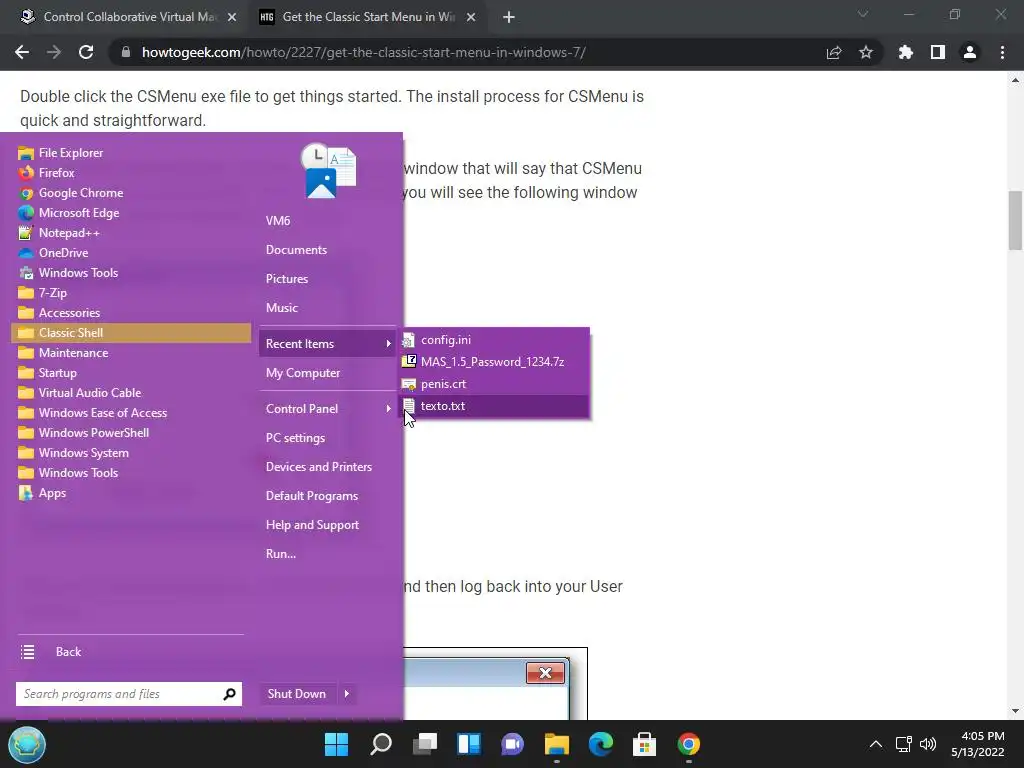Image resolution: width=1024 pixels, height=768 pixels.
Task: Launch Firefox from the programs list
Action: pos(131,173)
